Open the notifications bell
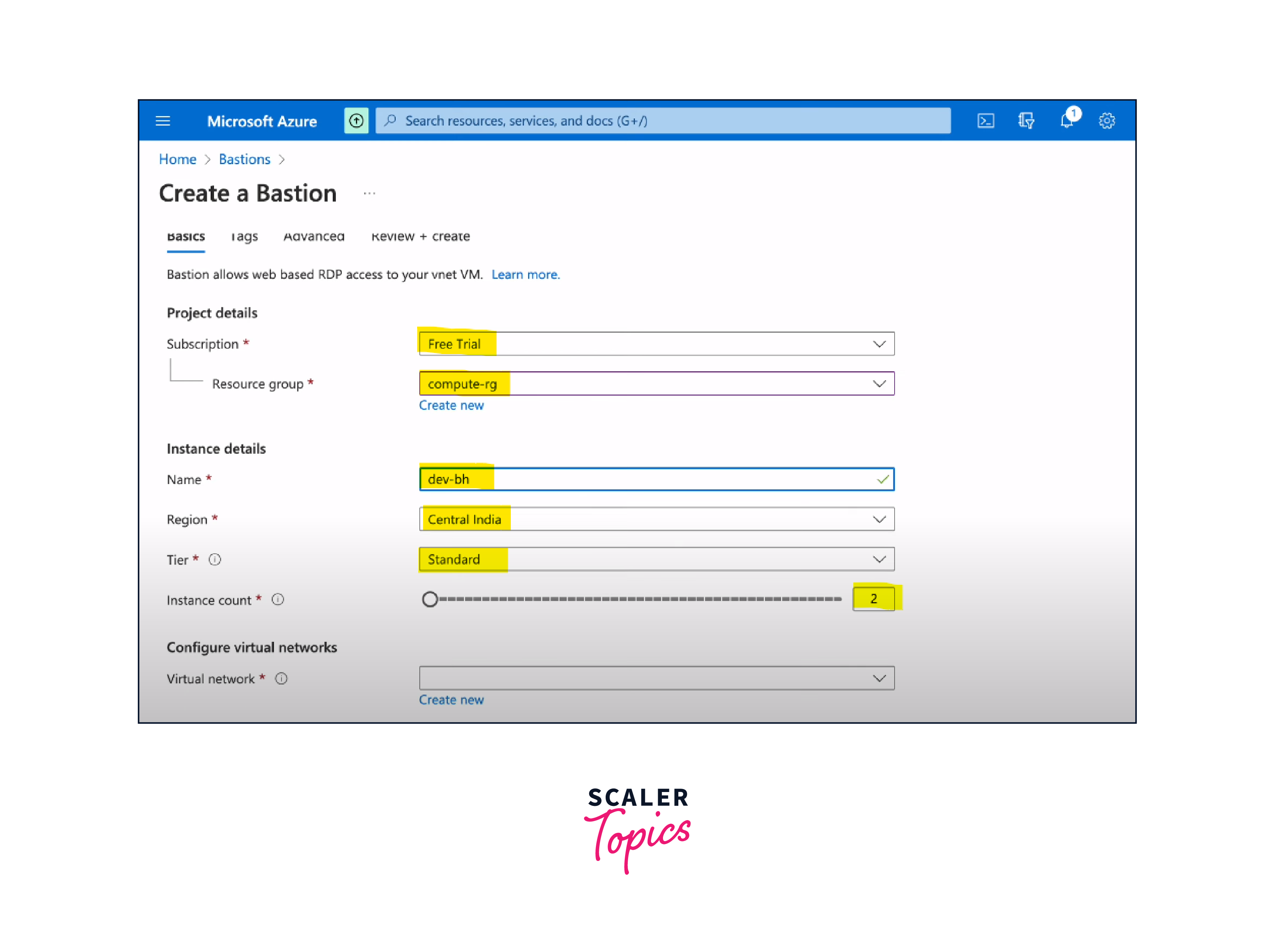 pos(1066,120)
